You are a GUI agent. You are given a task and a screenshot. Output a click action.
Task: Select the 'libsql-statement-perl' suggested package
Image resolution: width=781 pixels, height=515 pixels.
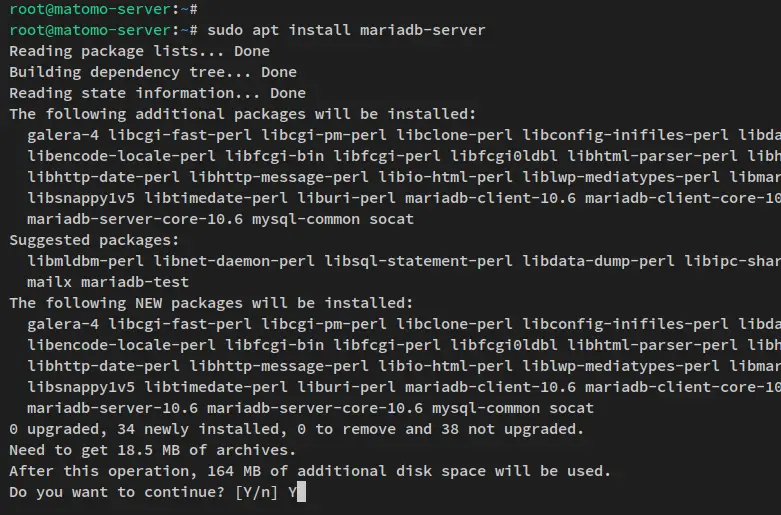(418, 261)
